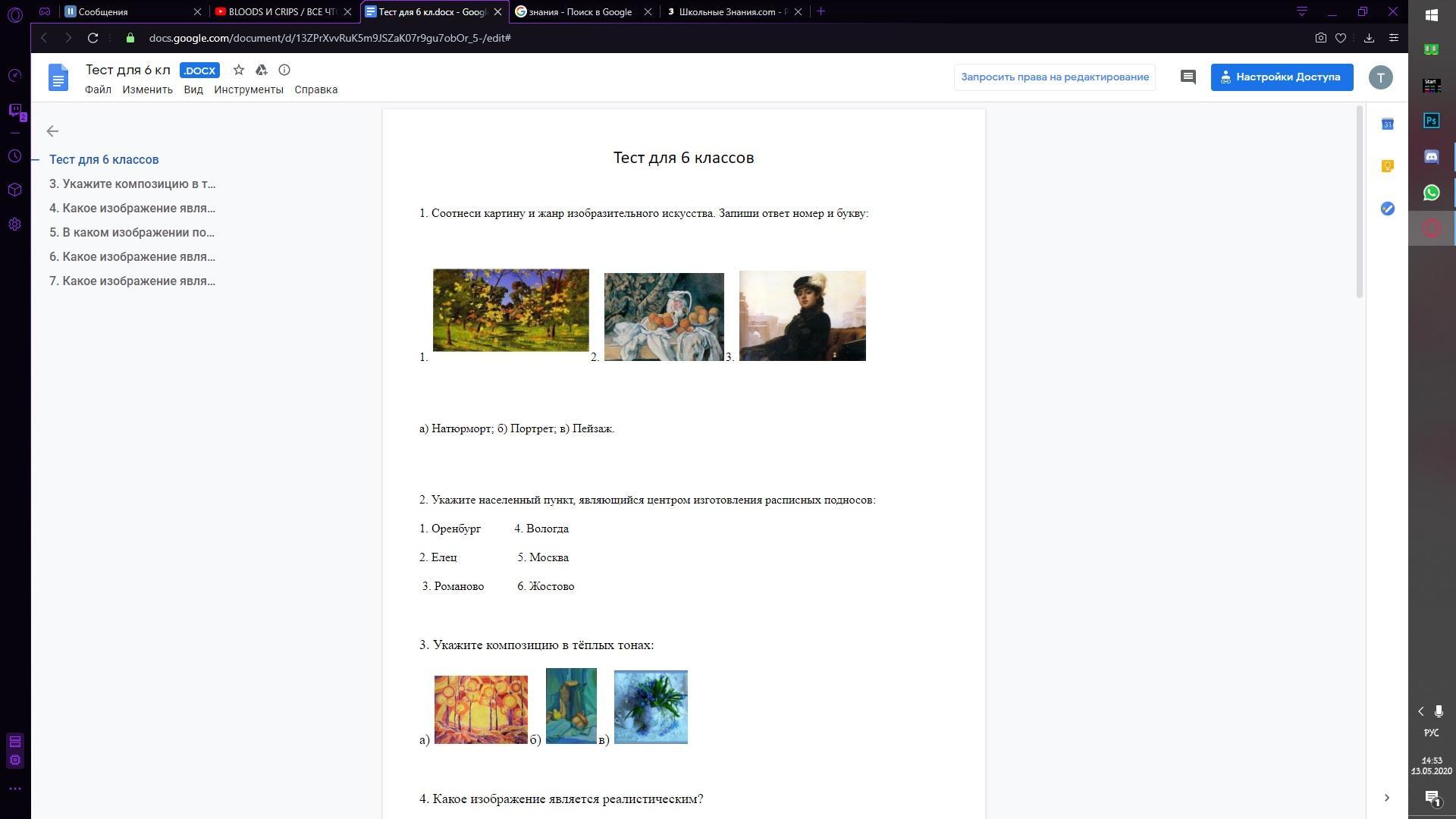This screenshot has width=1456, height=819.
Task: Select blue flowers composition image в)
Action: [x=651, y=707]
